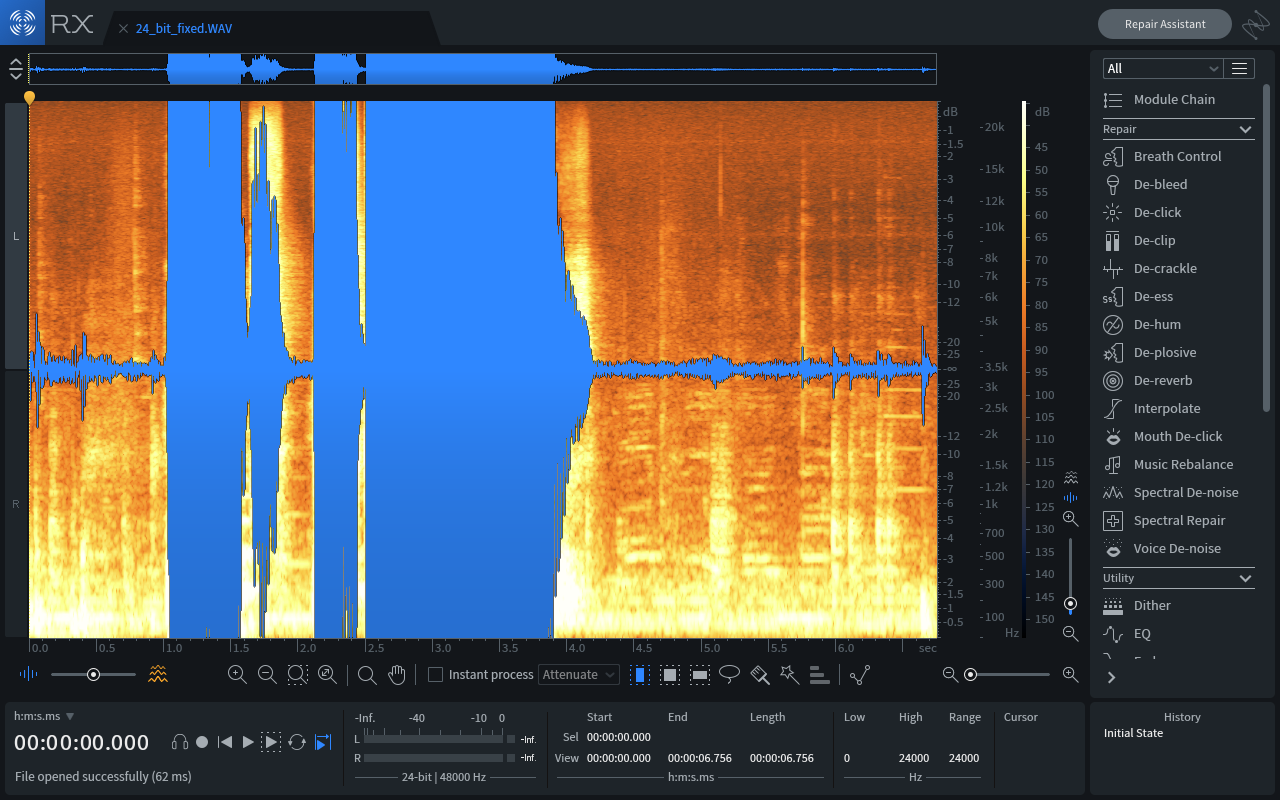Open the Breath Control module
The image size is (1280, 800).
[x=1177, y=156]
